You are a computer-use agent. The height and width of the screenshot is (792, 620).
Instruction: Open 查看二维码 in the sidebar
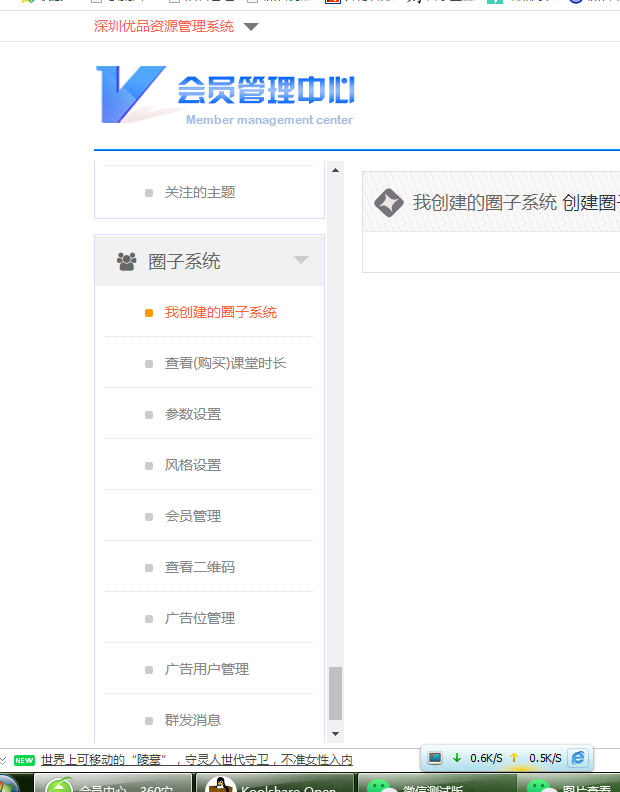point(199,568)
